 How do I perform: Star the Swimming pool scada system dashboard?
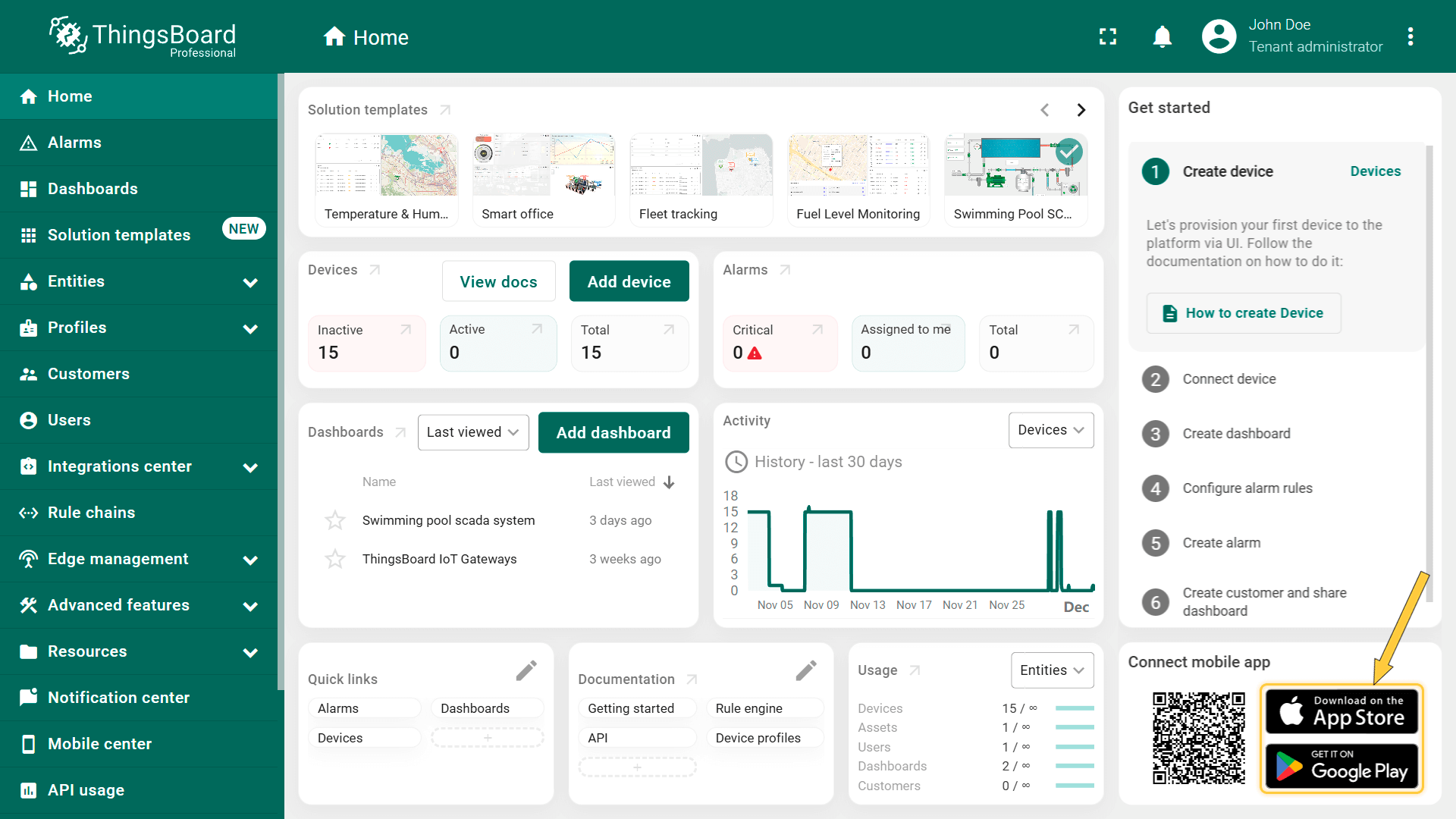point(335,520)
